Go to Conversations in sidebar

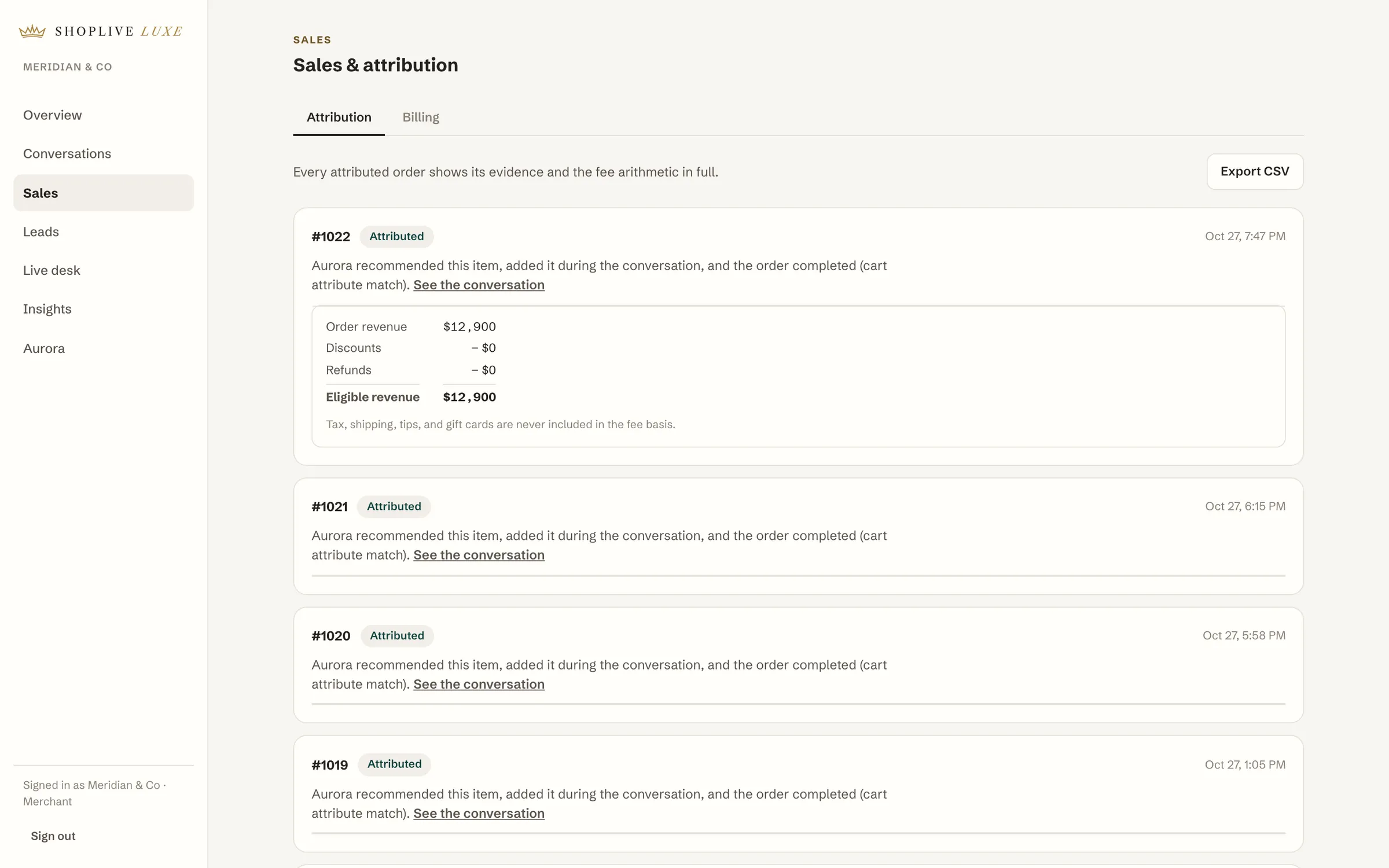(x=67, y=154)
